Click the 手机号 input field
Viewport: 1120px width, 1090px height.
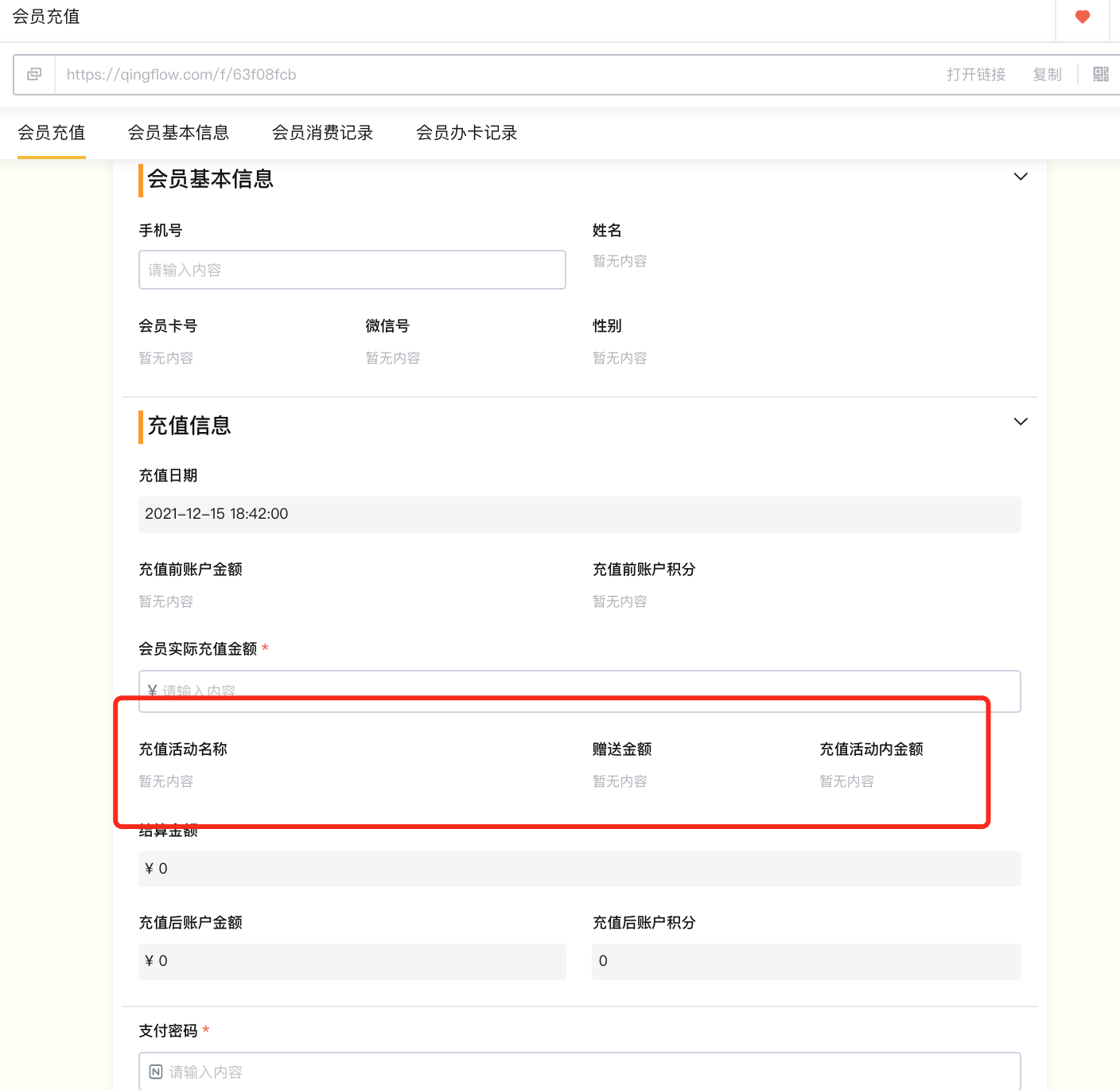tap(352, 270)
